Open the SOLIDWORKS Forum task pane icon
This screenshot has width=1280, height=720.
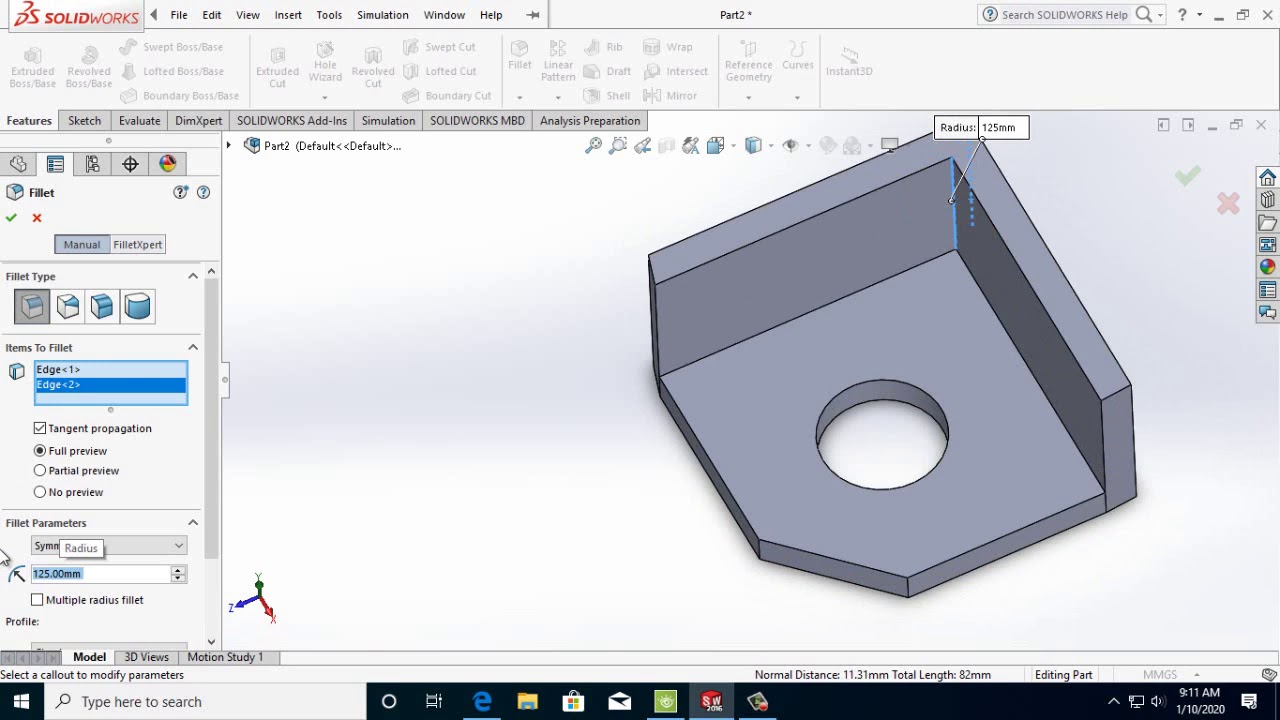(x=1267, y=313)
